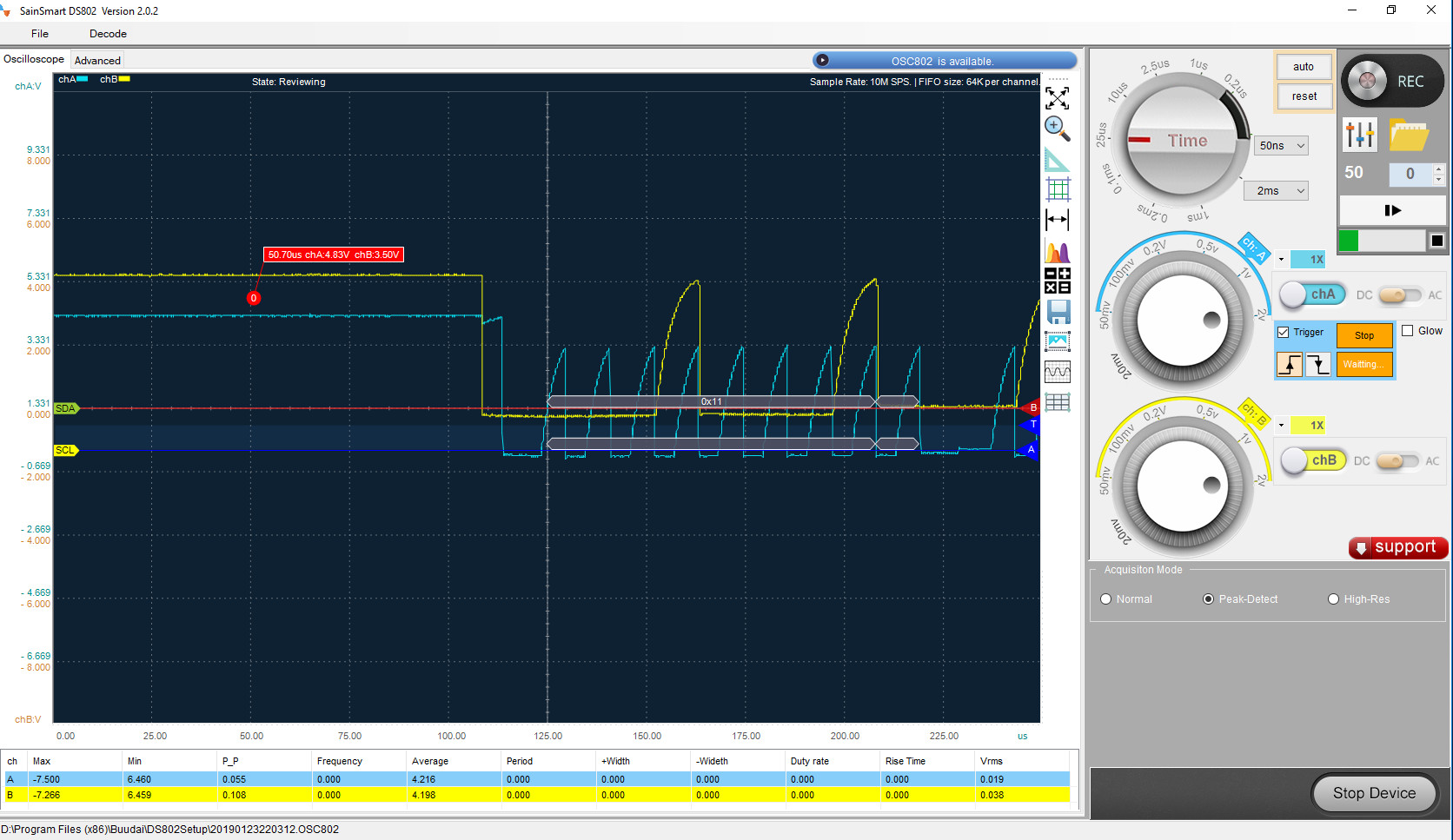
Task: Enable the Glow checkbox
Action: (1408, 331)
